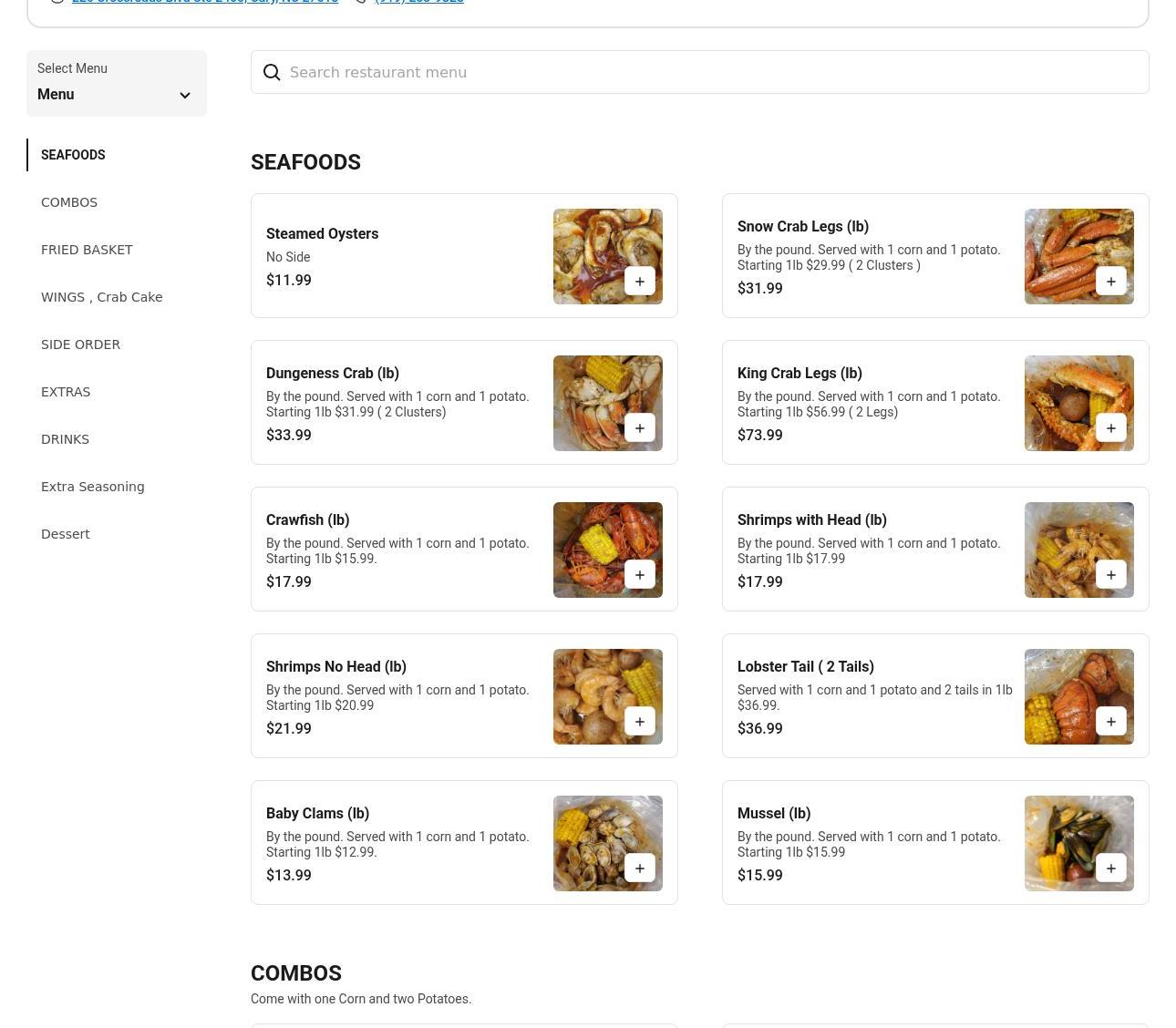Click the search magnifier icon
Screen dimensions: 1176x1028
(272, 73)
